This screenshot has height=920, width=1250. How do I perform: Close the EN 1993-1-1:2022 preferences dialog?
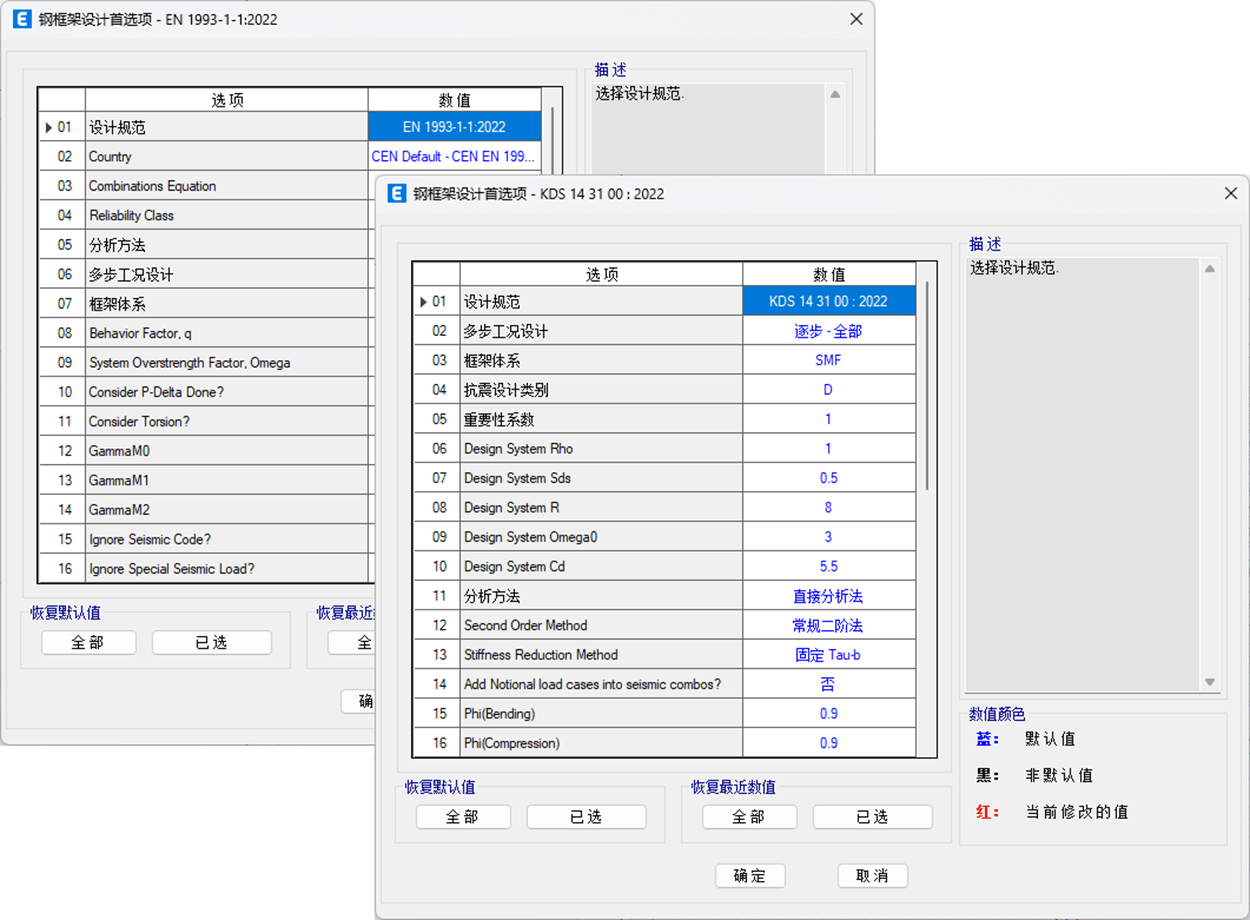pos(856,19)
